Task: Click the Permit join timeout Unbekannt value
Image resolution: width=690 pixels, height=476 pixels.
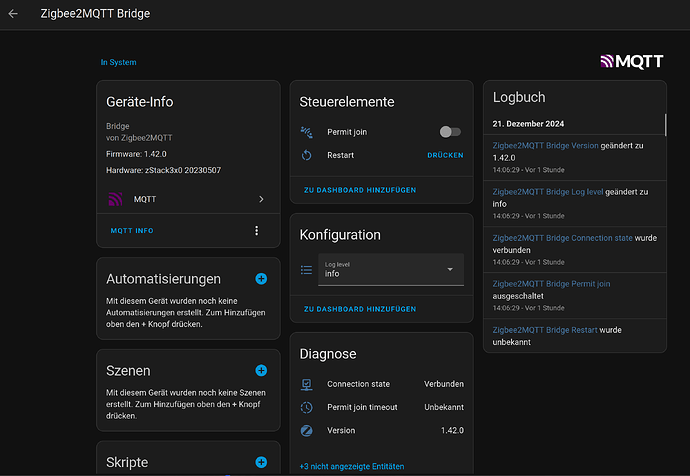Action: tap(444, 407)
